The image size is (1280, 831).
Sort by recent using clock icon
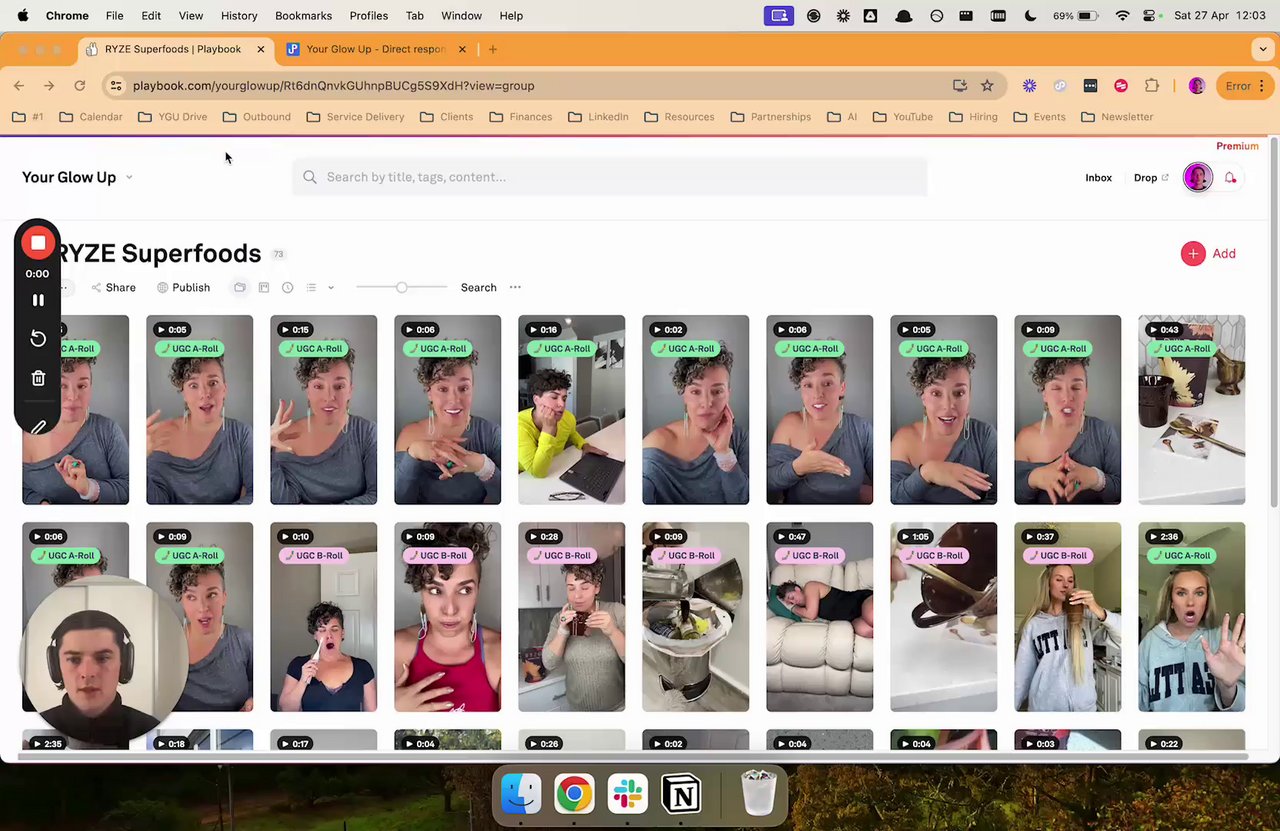click(288, 287)
